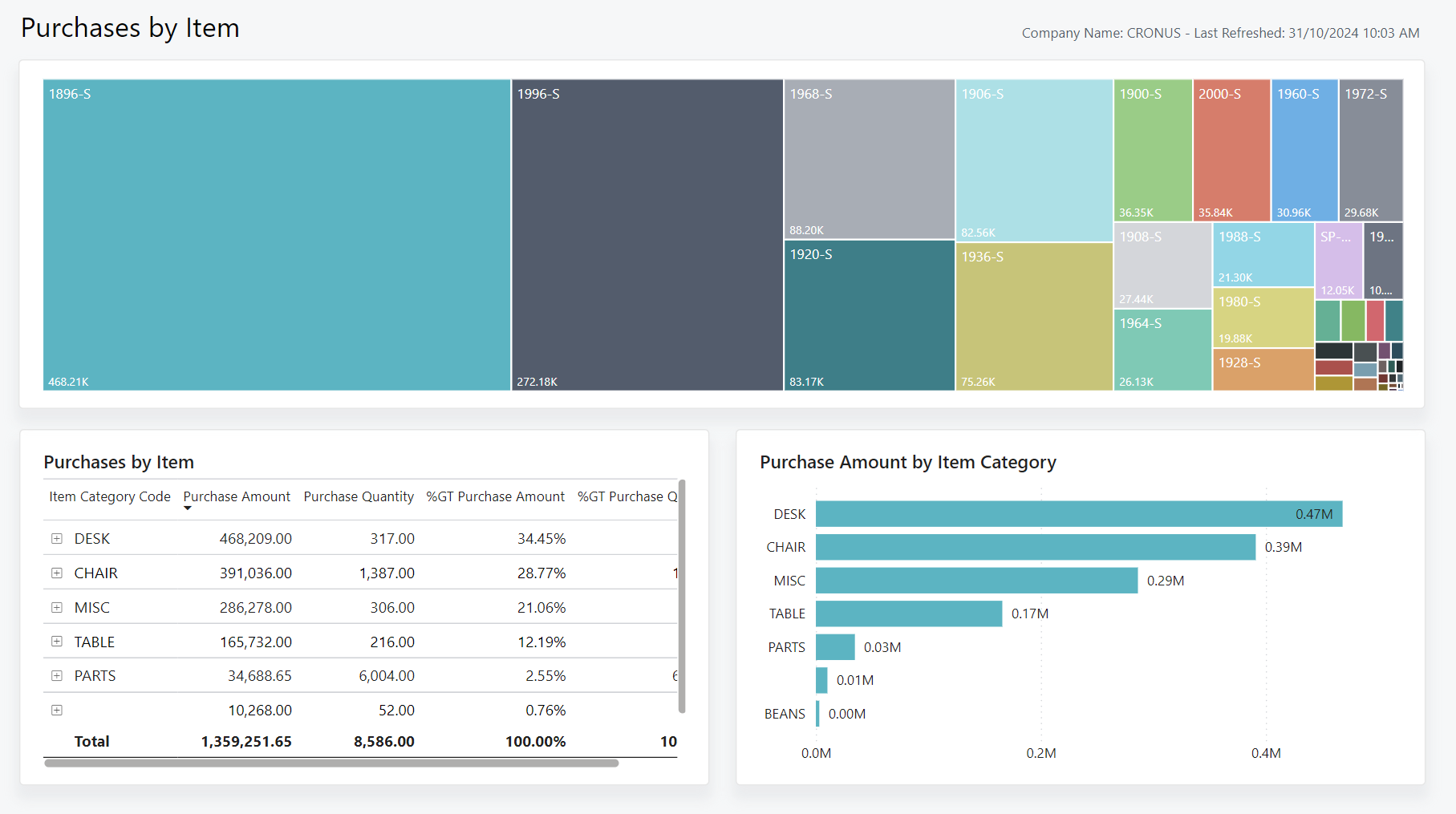The width and height of the screenshot is (1456, 814).
Task: Select the 1,387.00 purchase quantity cell
Action: [x=387, y=573]
